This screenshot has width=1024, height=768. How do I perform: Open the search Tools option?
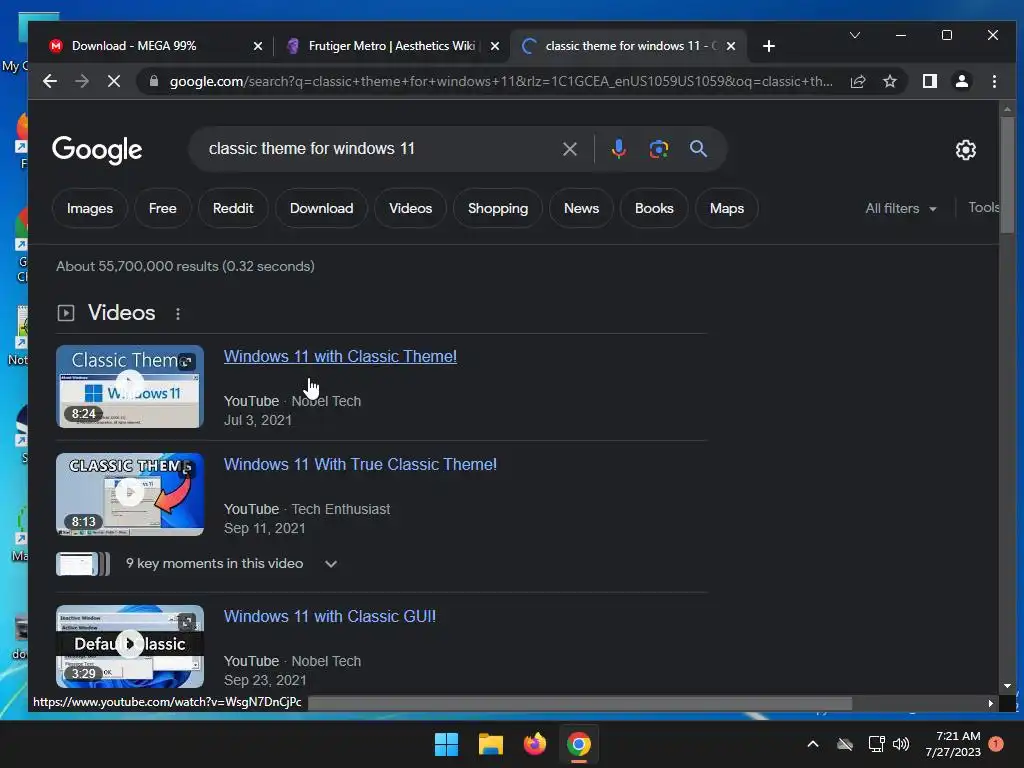pyautogui.click(x=984, y=208)
